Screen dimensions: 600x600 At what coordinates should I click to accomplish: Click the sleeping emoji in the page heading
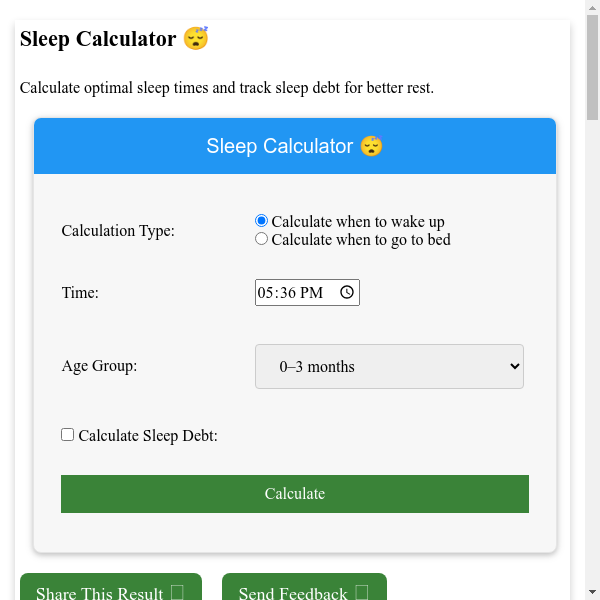[x=196, y=39]
